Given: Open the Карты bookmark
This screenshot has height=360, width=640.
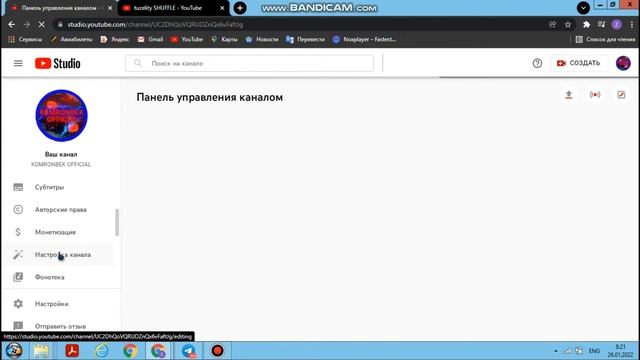Looking at the screenshot, I should pyautogui.click(x=224, y=39).
